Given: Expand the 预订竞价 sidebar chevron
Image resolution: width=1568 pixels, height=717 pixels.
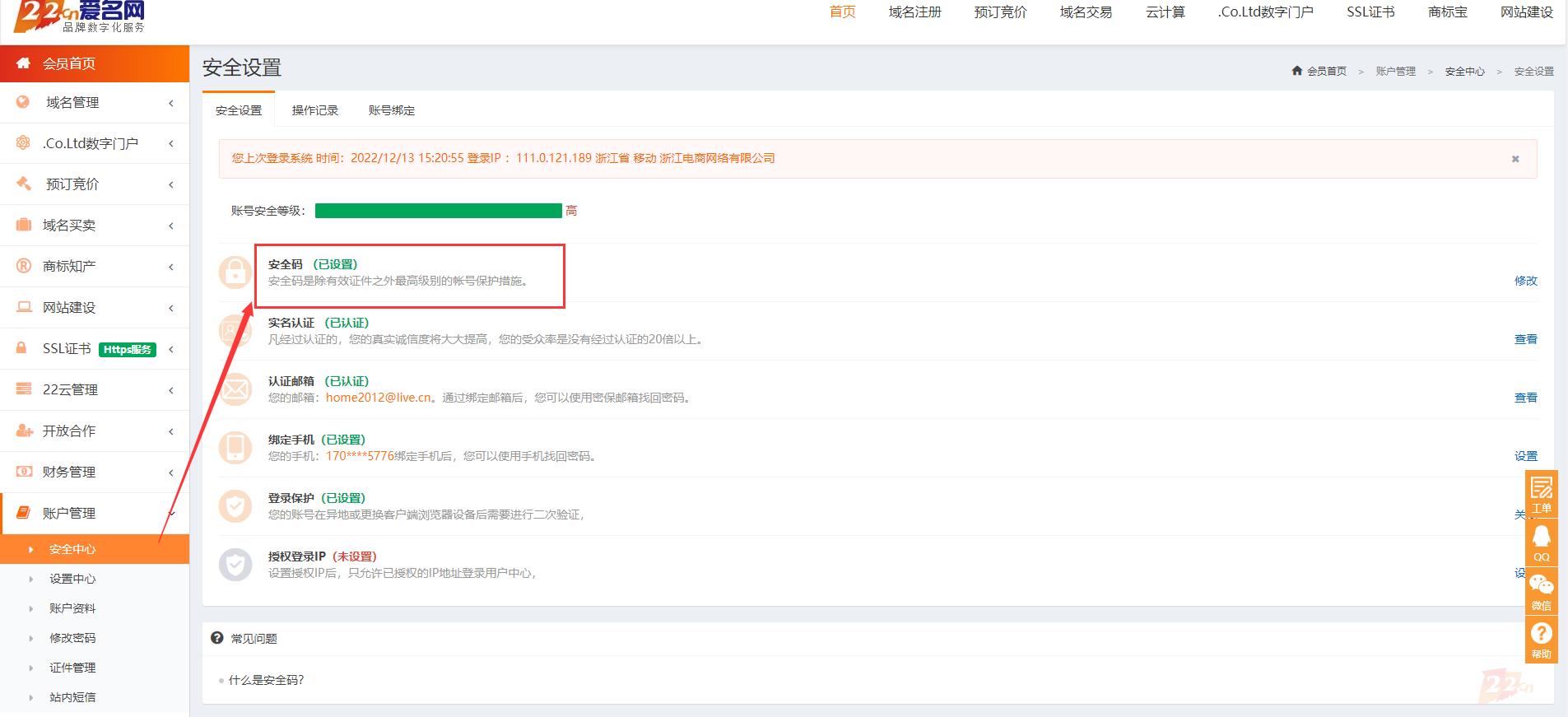Looking at the screenshot, I should pyautogui.click(x=171, y=185).
